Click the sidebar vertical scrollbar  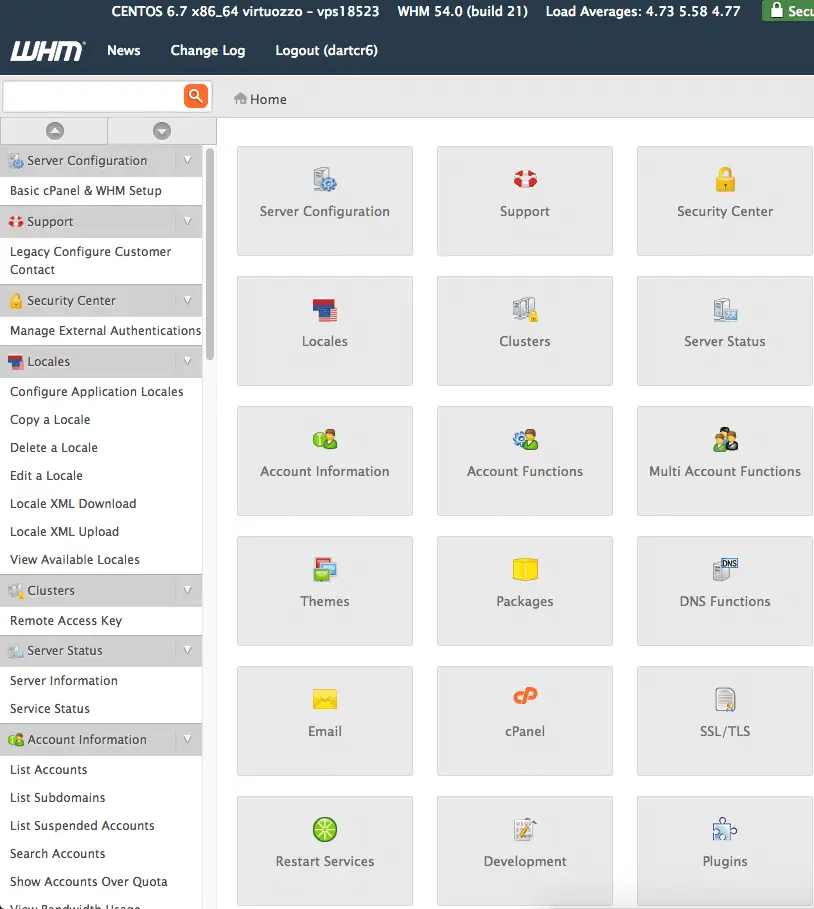pos(210,254)
